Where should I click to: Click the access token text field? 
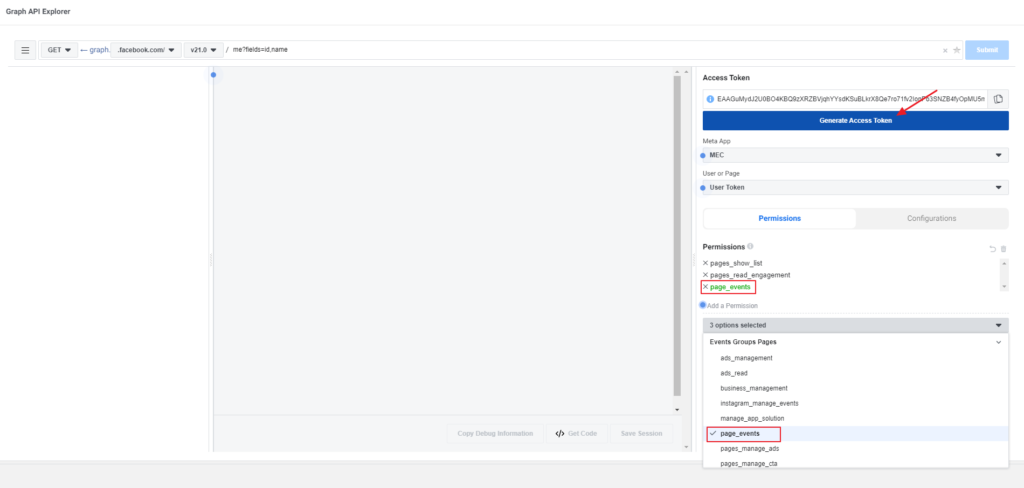pyautogui.click(x=851, y=99)
